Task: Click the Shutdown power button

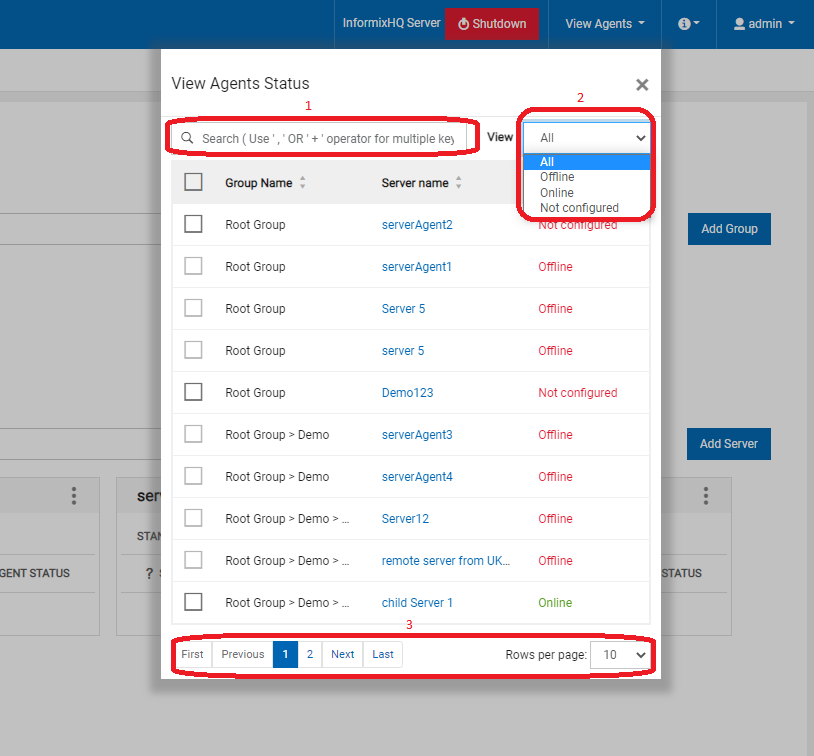Action: coord(491,24)
